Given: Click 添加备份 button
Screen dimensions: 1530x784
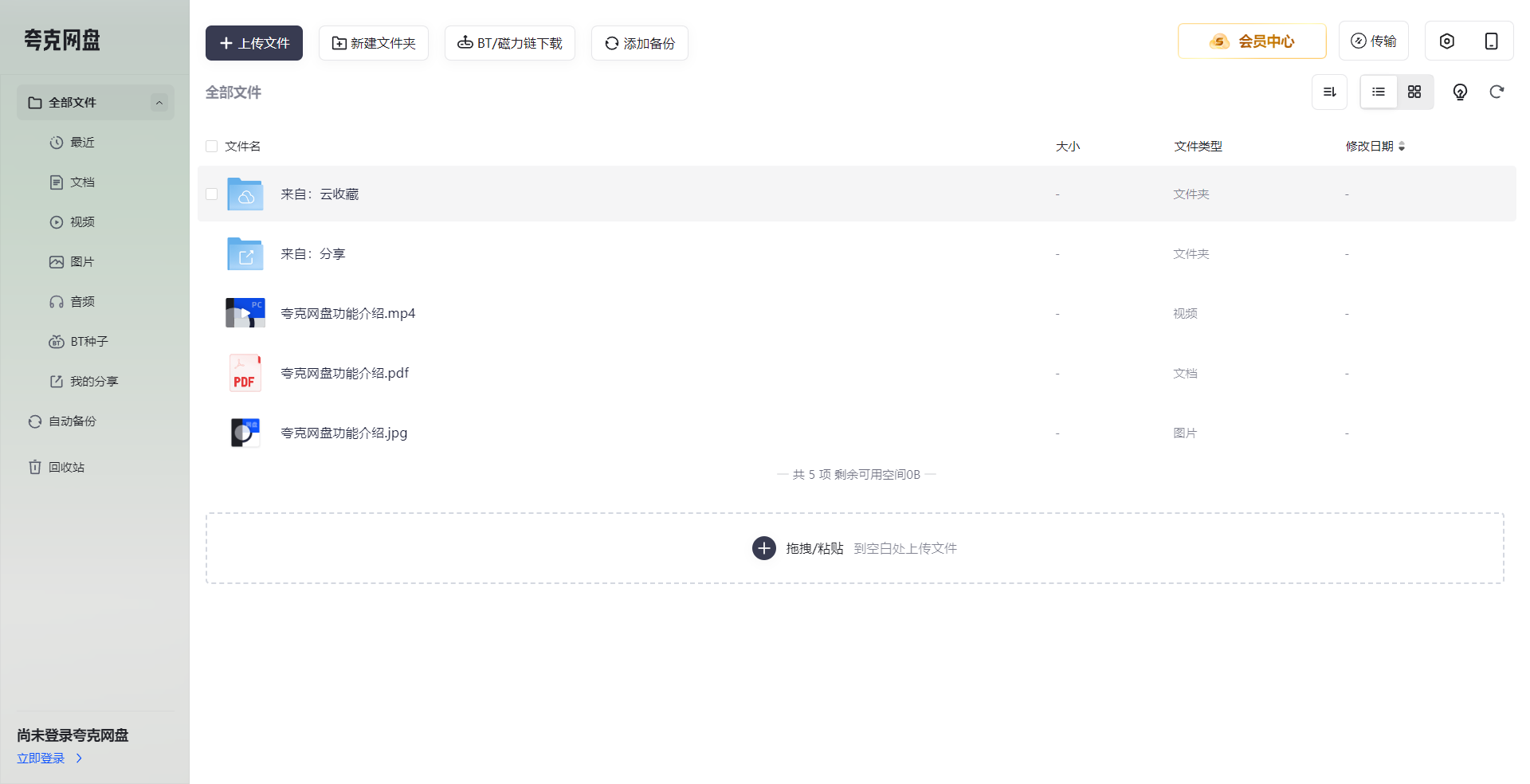Looking at the screenshot, I should [x=640, y=43].
